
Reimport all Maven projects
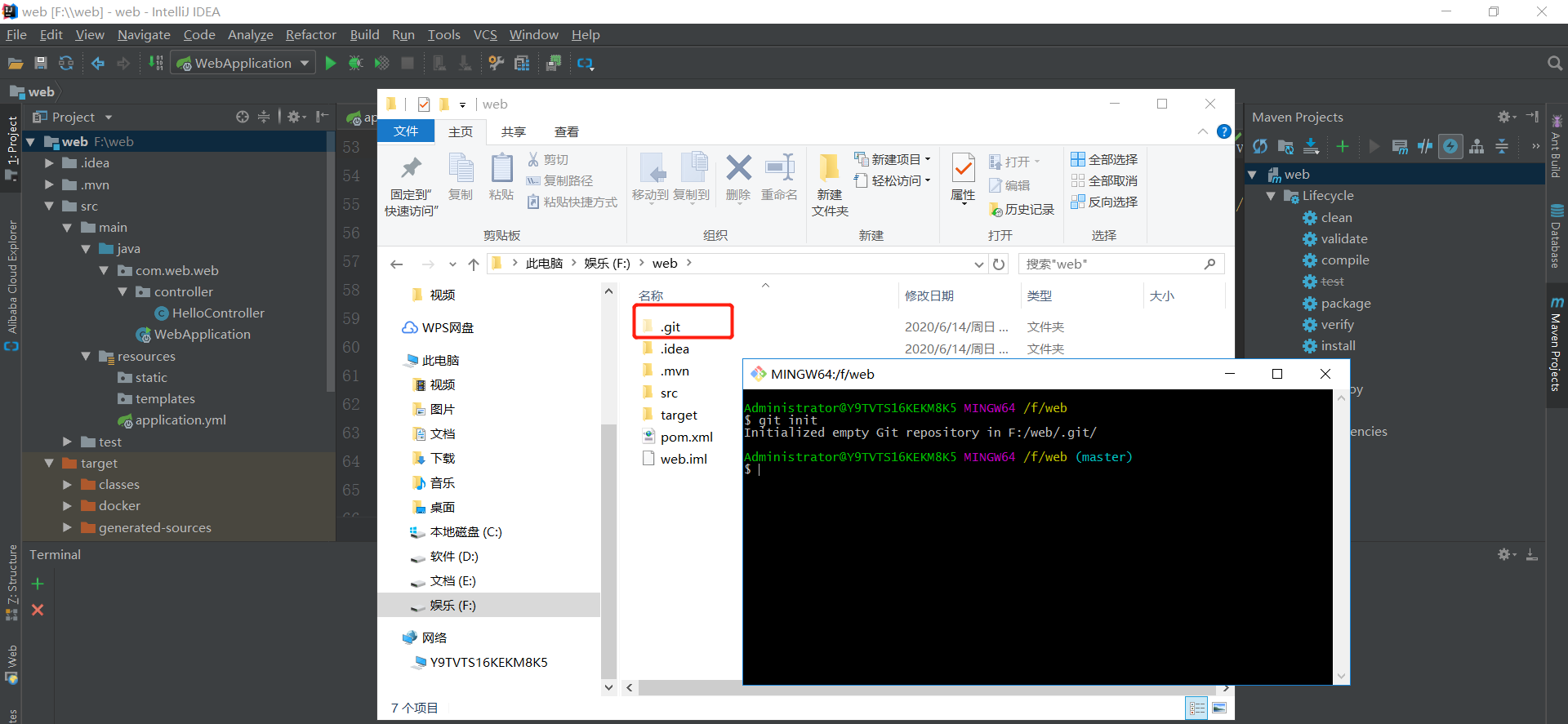click(x=1260, y=146)
